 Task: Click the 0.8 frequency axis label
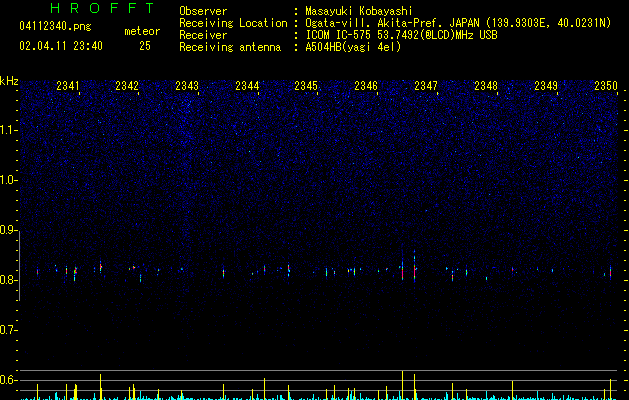tap(8, 280)
